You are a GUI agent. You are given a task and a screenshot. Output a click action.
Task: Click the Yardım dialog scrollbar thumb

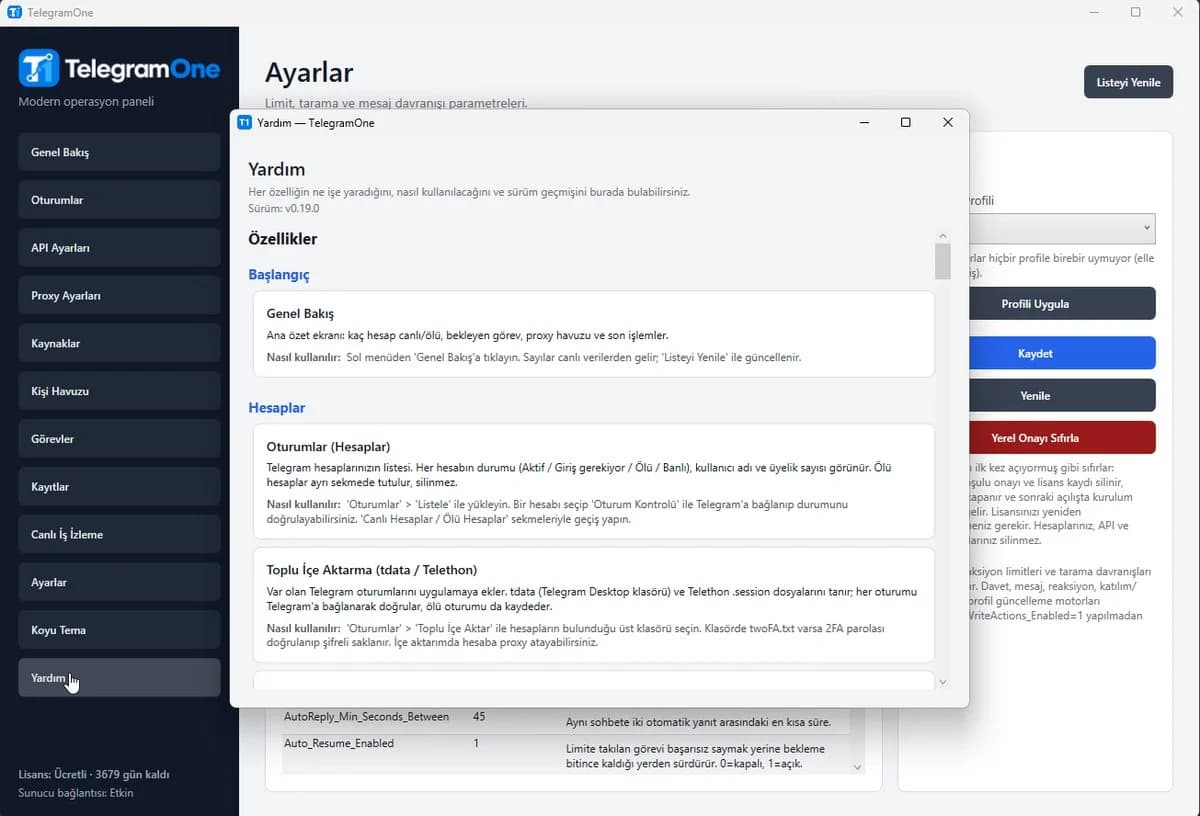942,261
